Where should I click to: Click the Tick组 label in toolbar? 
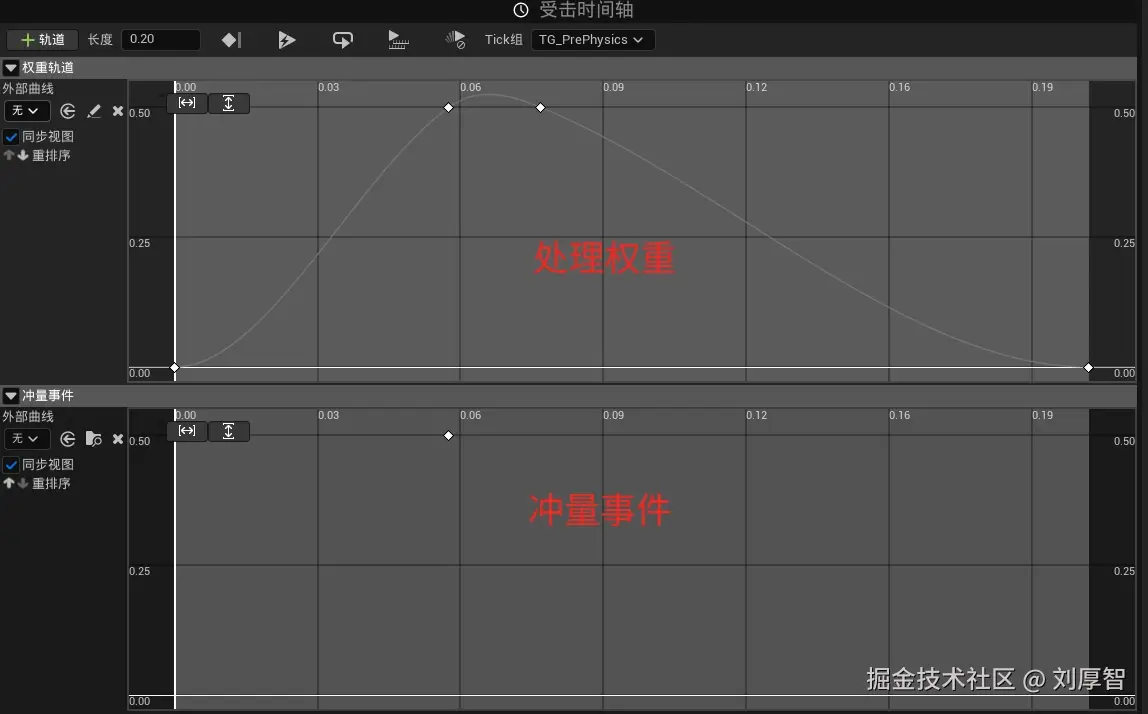503,40
